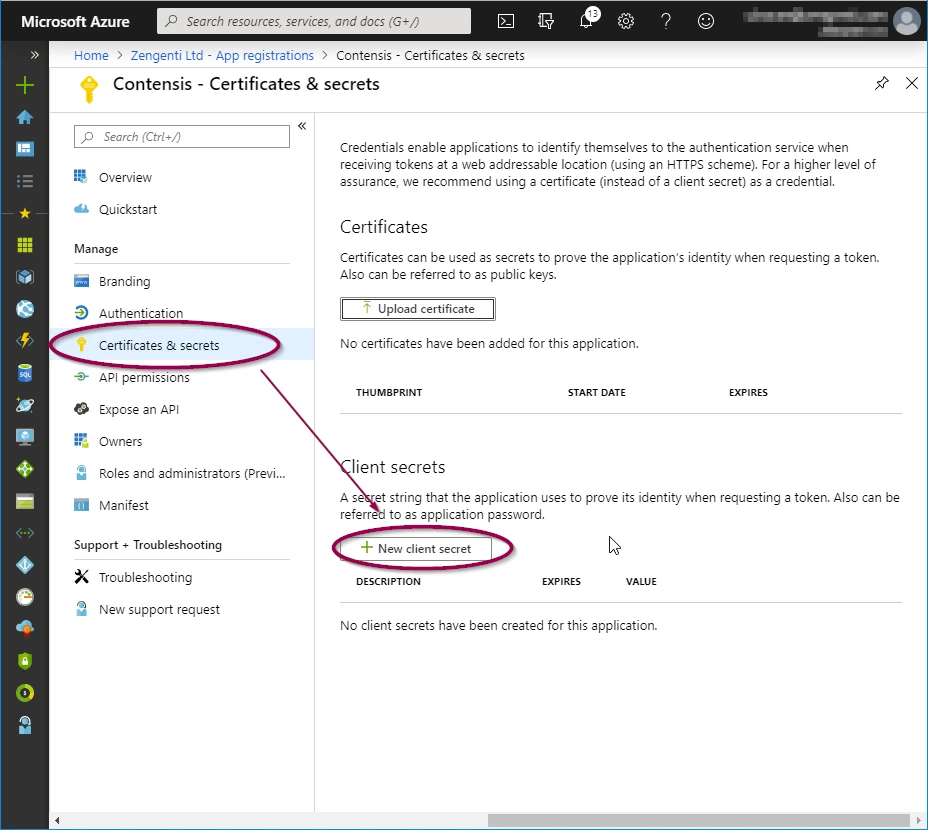Open the portal settings gear icon
The image size is (928, 830).
pos(625,20)
